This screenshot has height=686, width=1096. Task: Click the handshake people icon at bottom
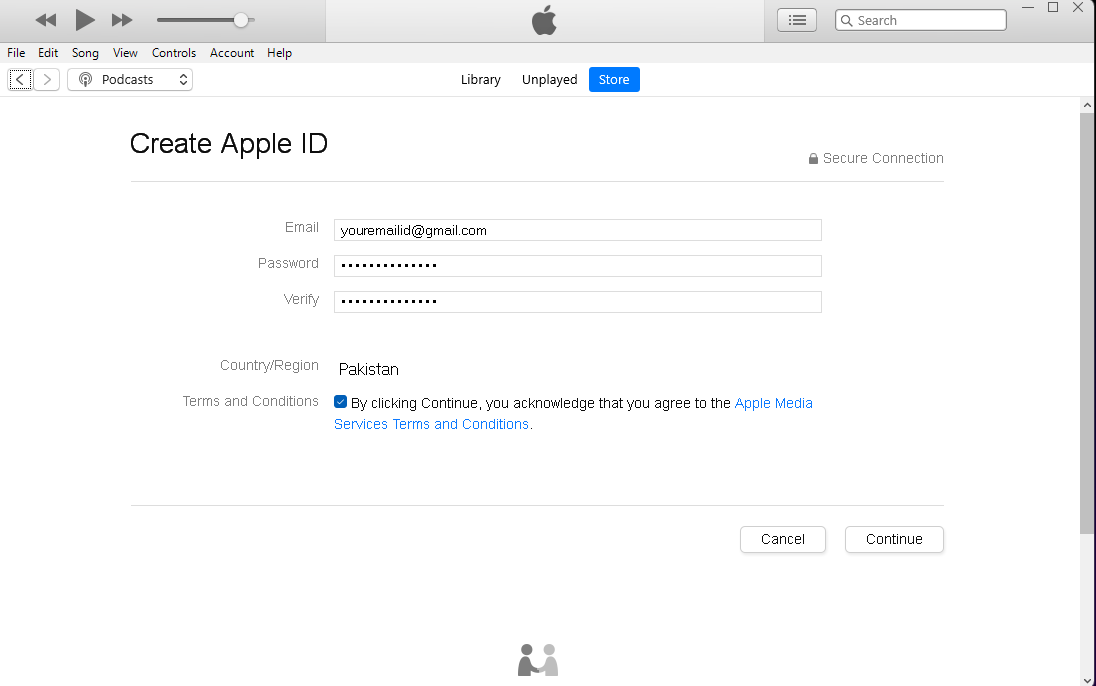tap(538, 660)
